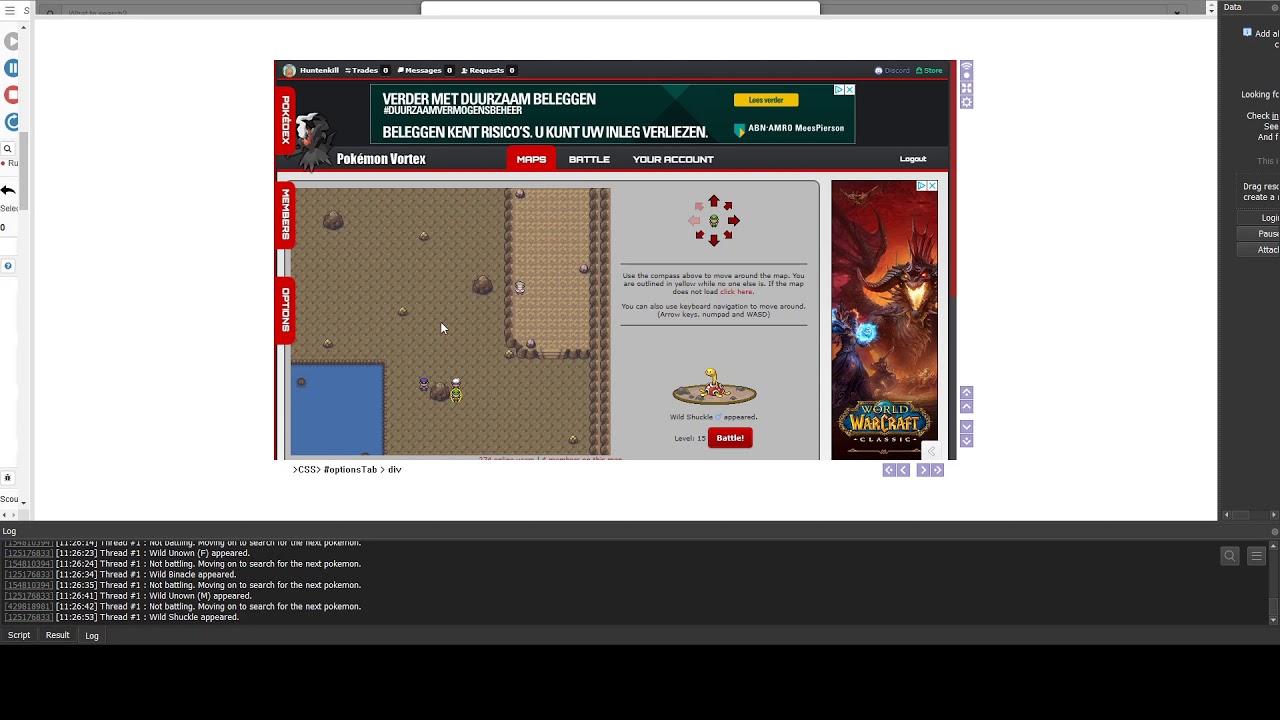Open the top tab bar dropdown arrow
Screen dimensions: 1280x720
(1177, 12)
